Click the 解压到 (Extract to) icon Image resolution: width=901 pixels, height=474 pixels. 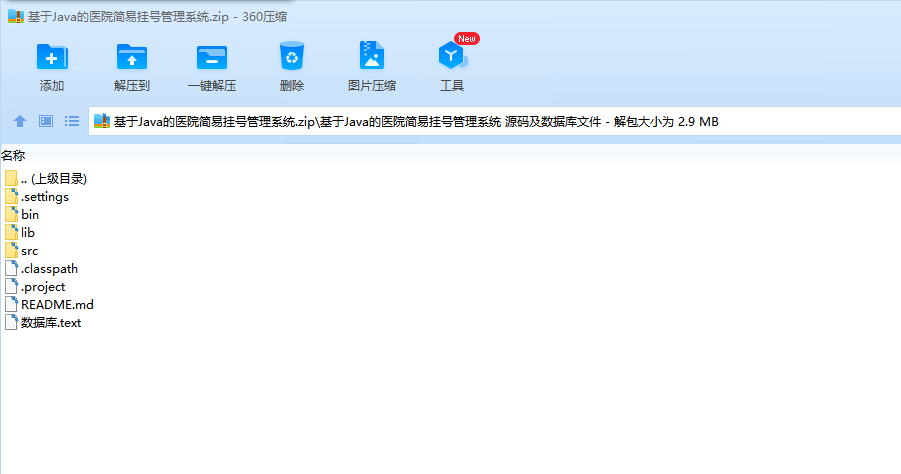[x=132, y=57]
